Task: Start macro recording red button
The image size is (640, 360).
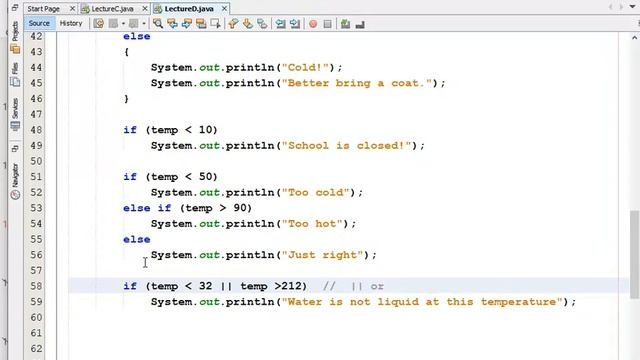Action: click(x=313, y=24)
